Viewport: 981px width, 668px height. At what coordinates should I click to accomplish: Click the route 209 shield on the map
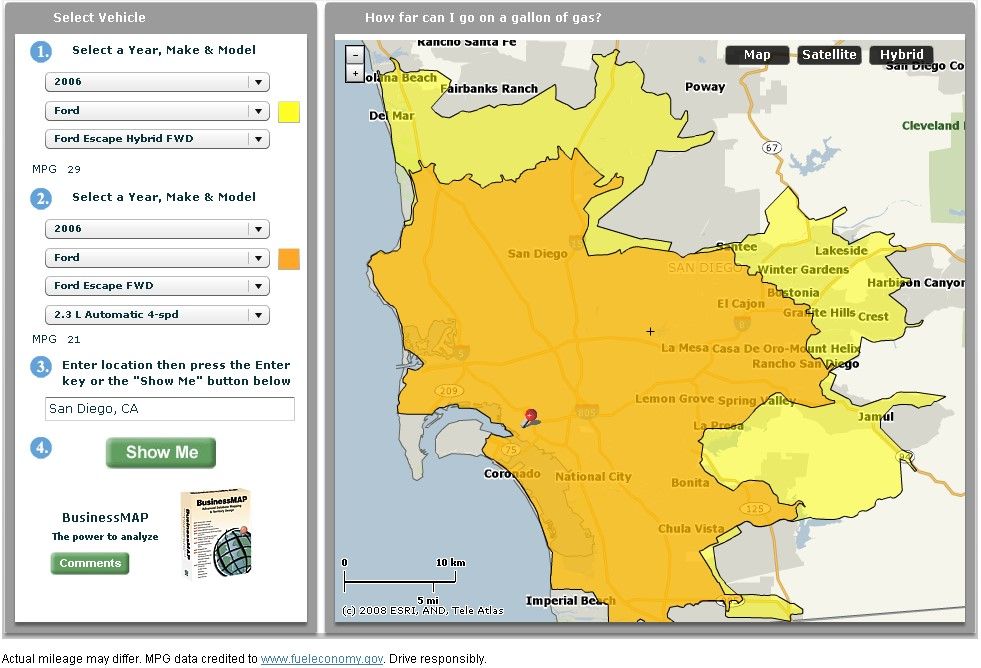coord(449,390)
